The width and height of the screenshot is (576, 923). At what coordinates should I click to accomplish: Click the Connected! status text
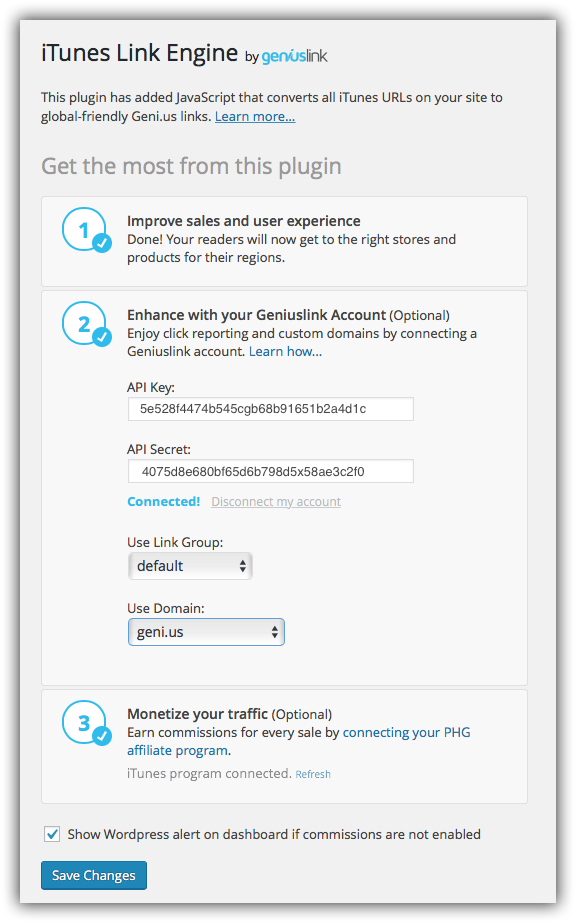164,502
